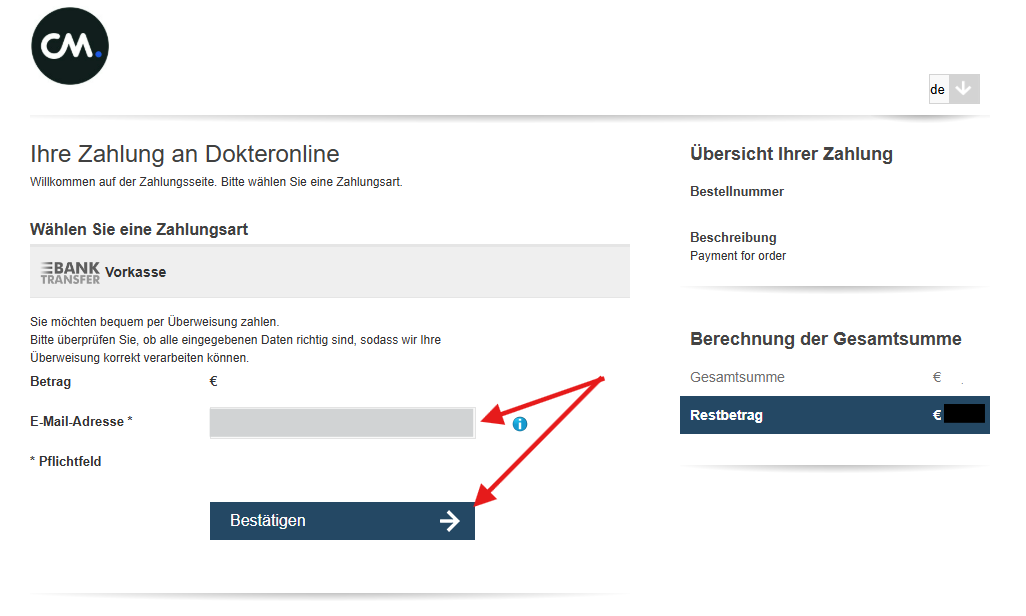
Task: Confirm payment with Bestätigen button
Action: pyautogui.click(x=342, y=521)
